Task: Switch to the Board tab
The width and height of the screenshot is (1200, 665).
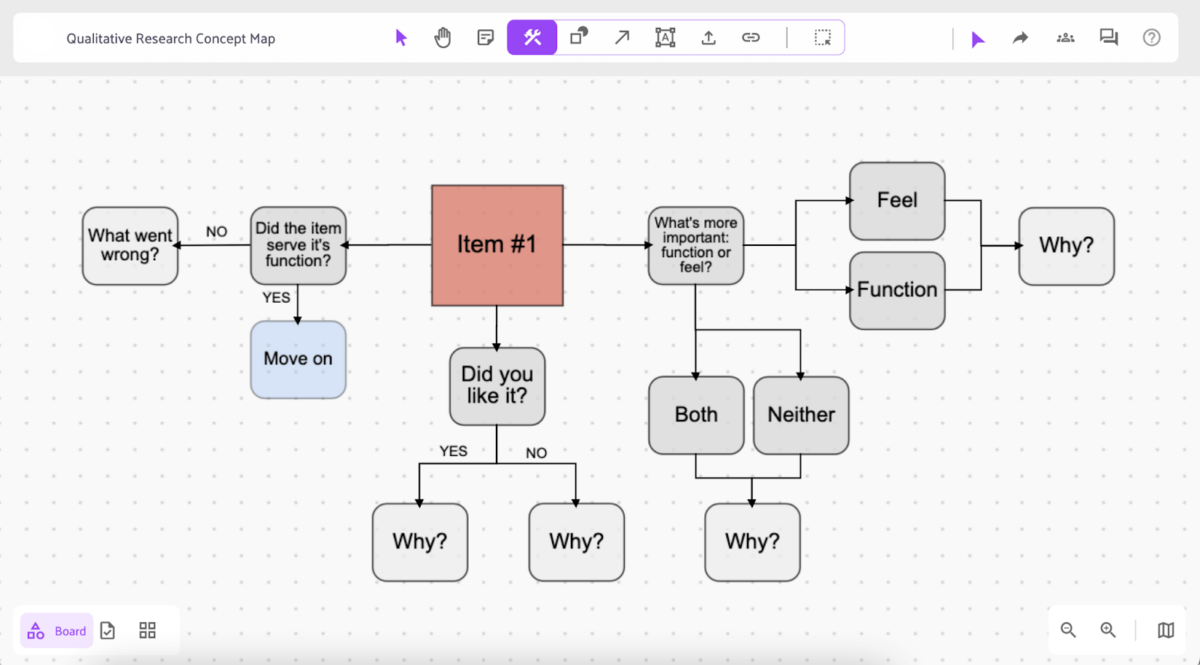Action: 56,631
